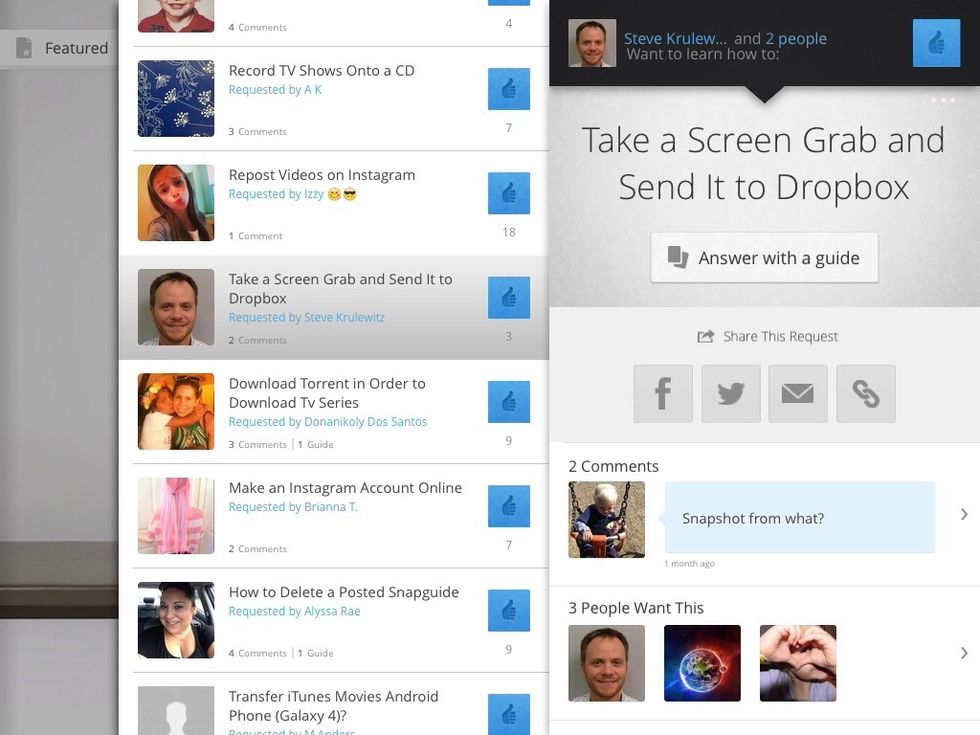Click the "Answer with a guide" button
Viewport: 980px width, 735px height.
pyautogui.click(x=764, y=257)
